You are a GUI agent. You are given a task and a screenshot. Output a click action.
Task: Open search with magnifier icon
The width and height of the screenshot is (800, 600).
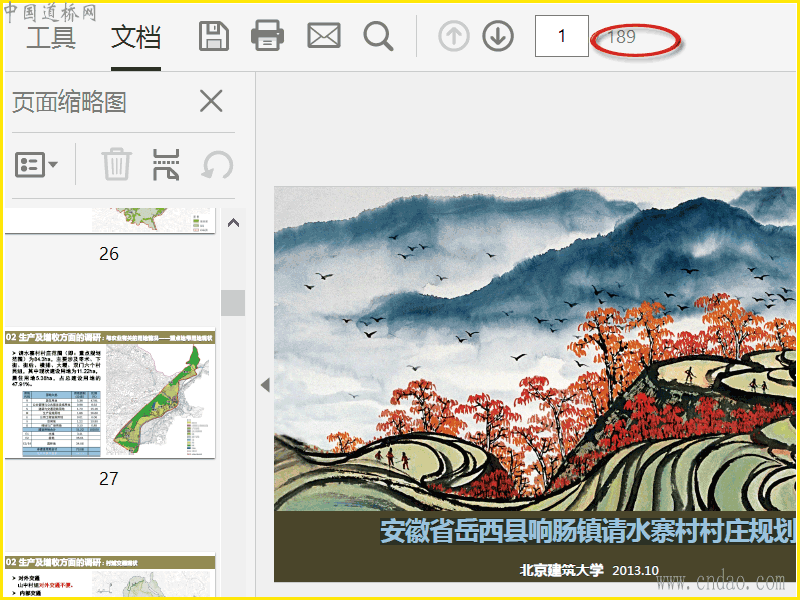pyautogui.click(x=378, y=36)
